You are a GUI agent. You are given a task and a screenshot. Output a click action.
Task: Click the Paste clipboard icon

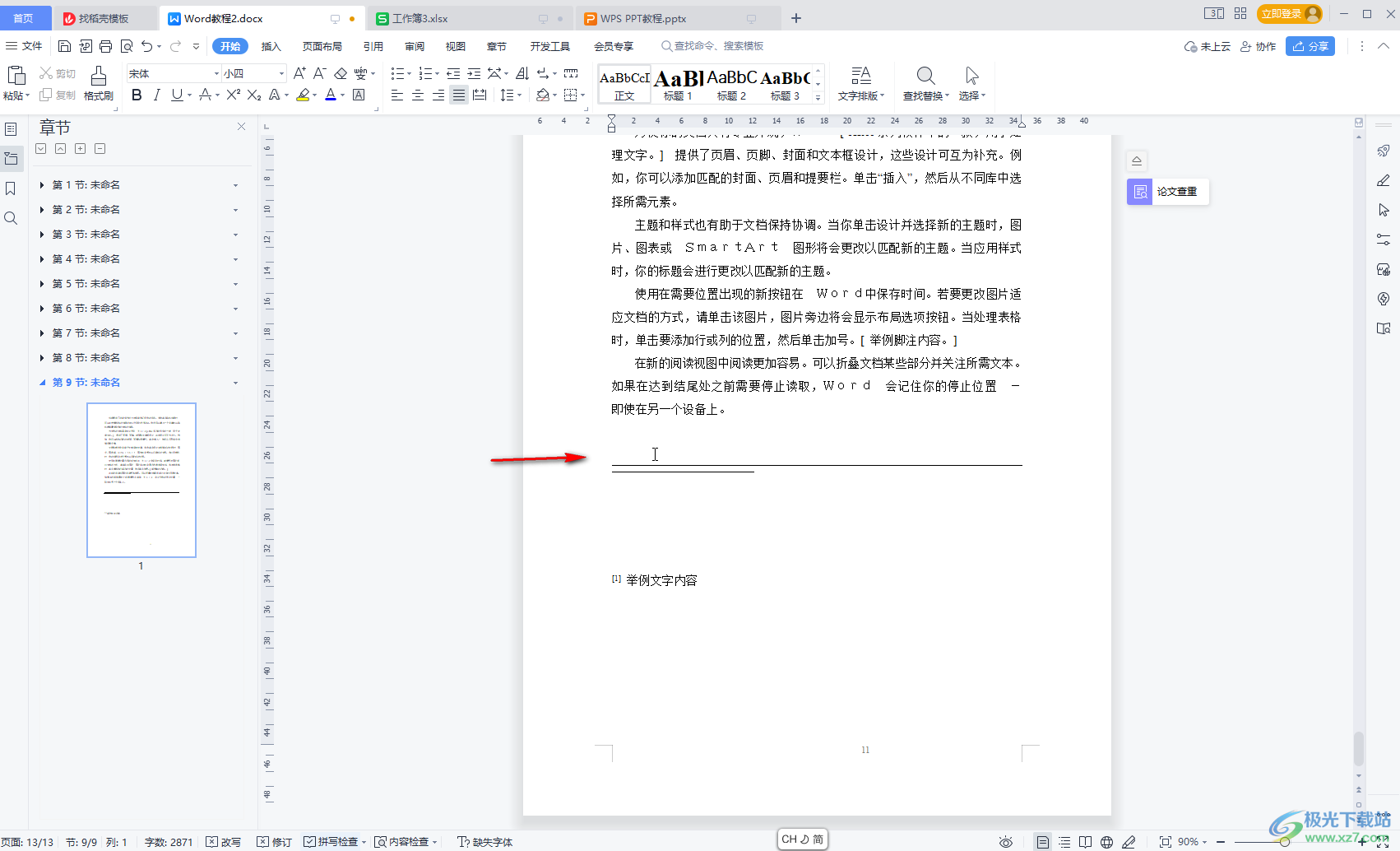(16, 76)
